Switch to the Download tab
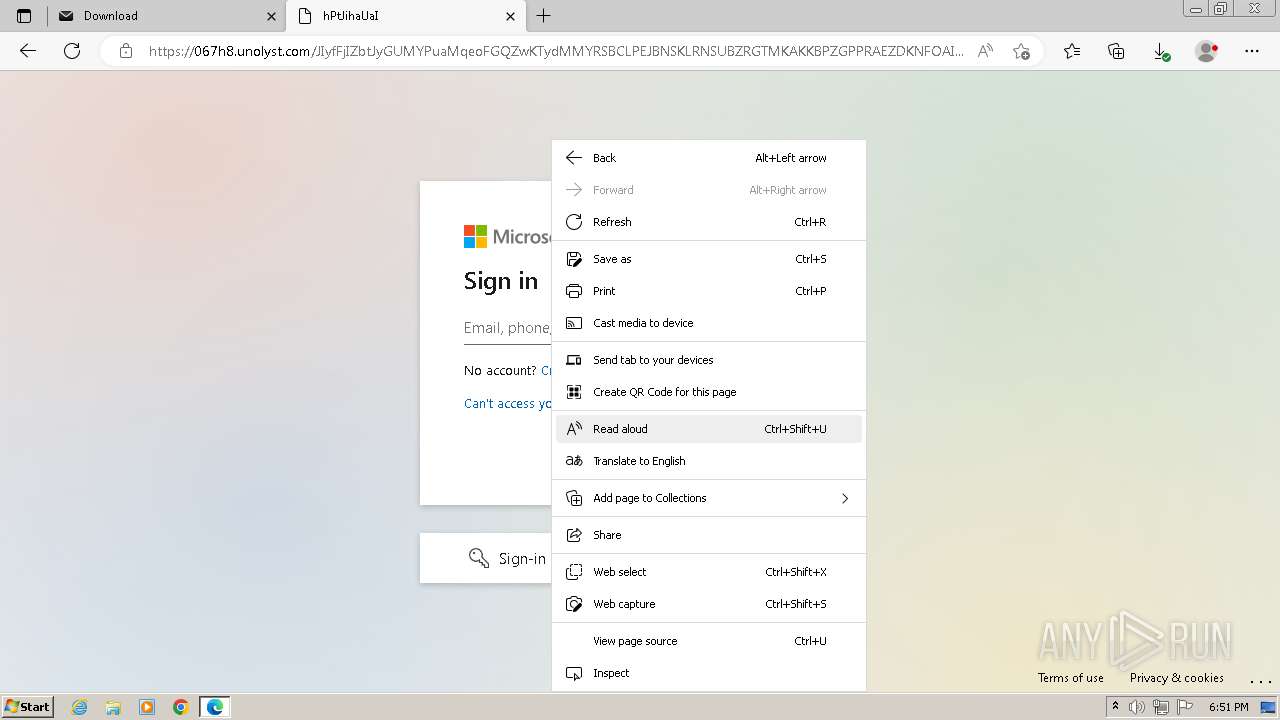Viewport: 1280px width, 720px height. pos(166,16)
